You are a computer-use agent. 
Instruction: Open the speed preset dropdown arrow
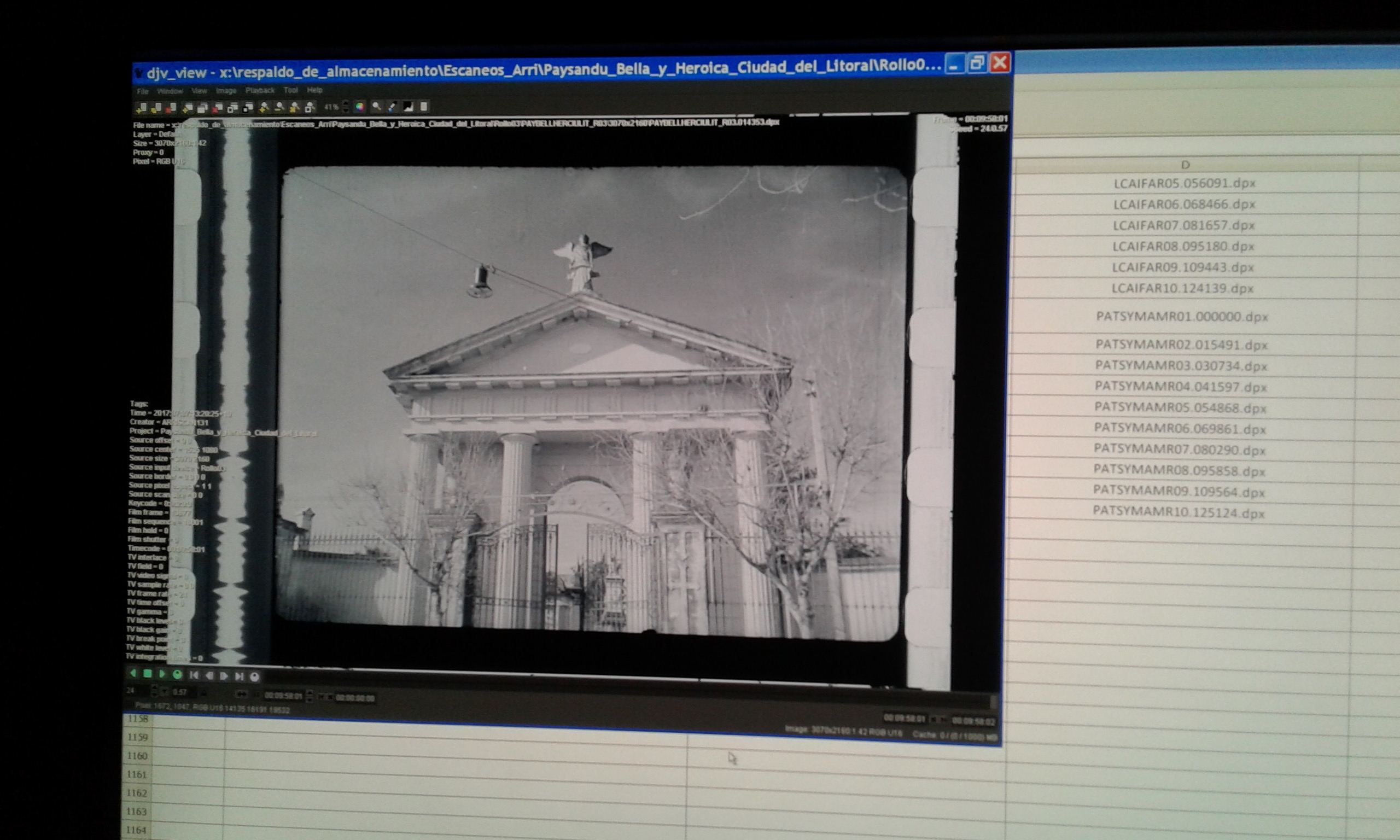pos(165,693)
